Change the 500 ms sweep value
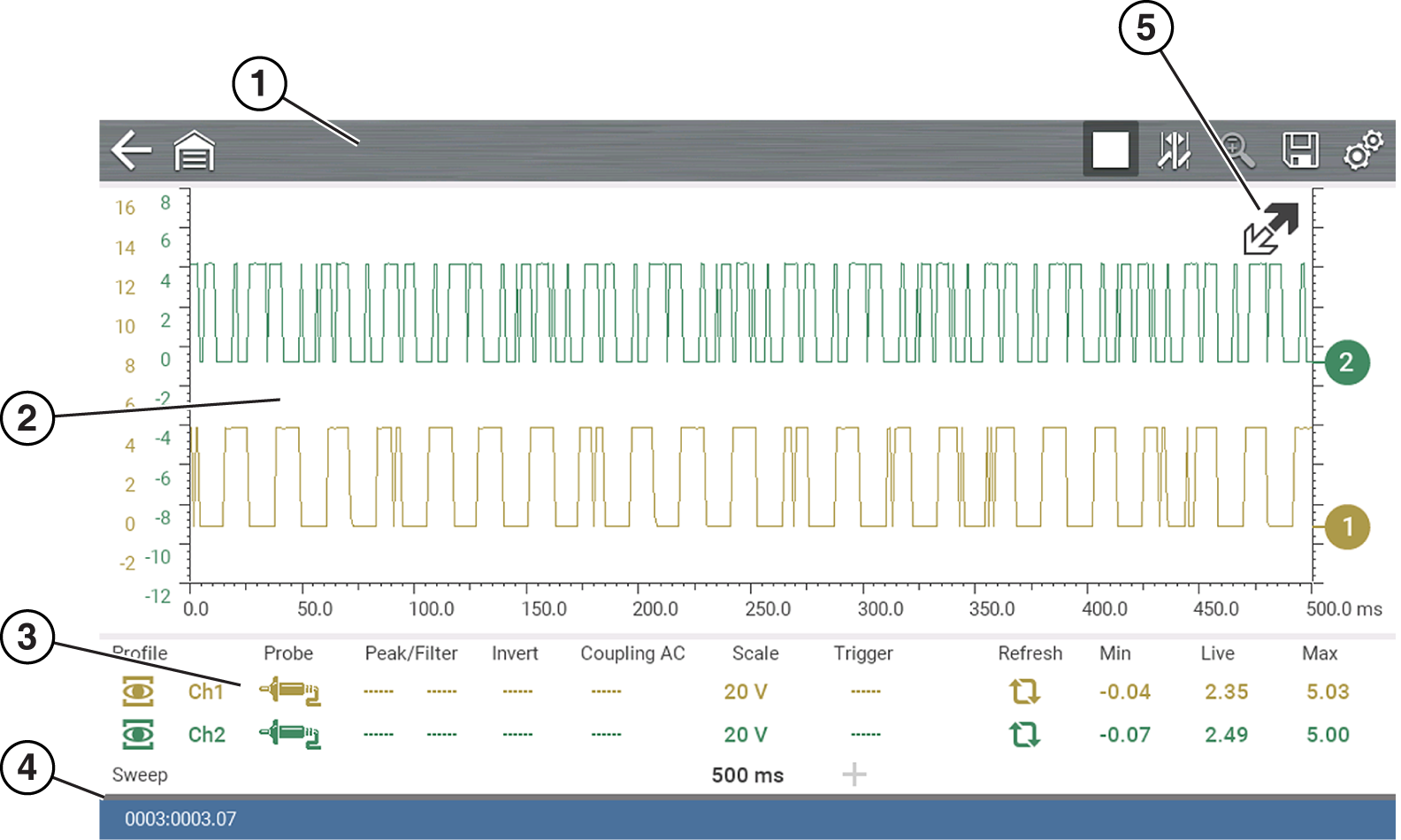Image resolution: width=1401 pixels, height=840 pixels. point(747,775)
